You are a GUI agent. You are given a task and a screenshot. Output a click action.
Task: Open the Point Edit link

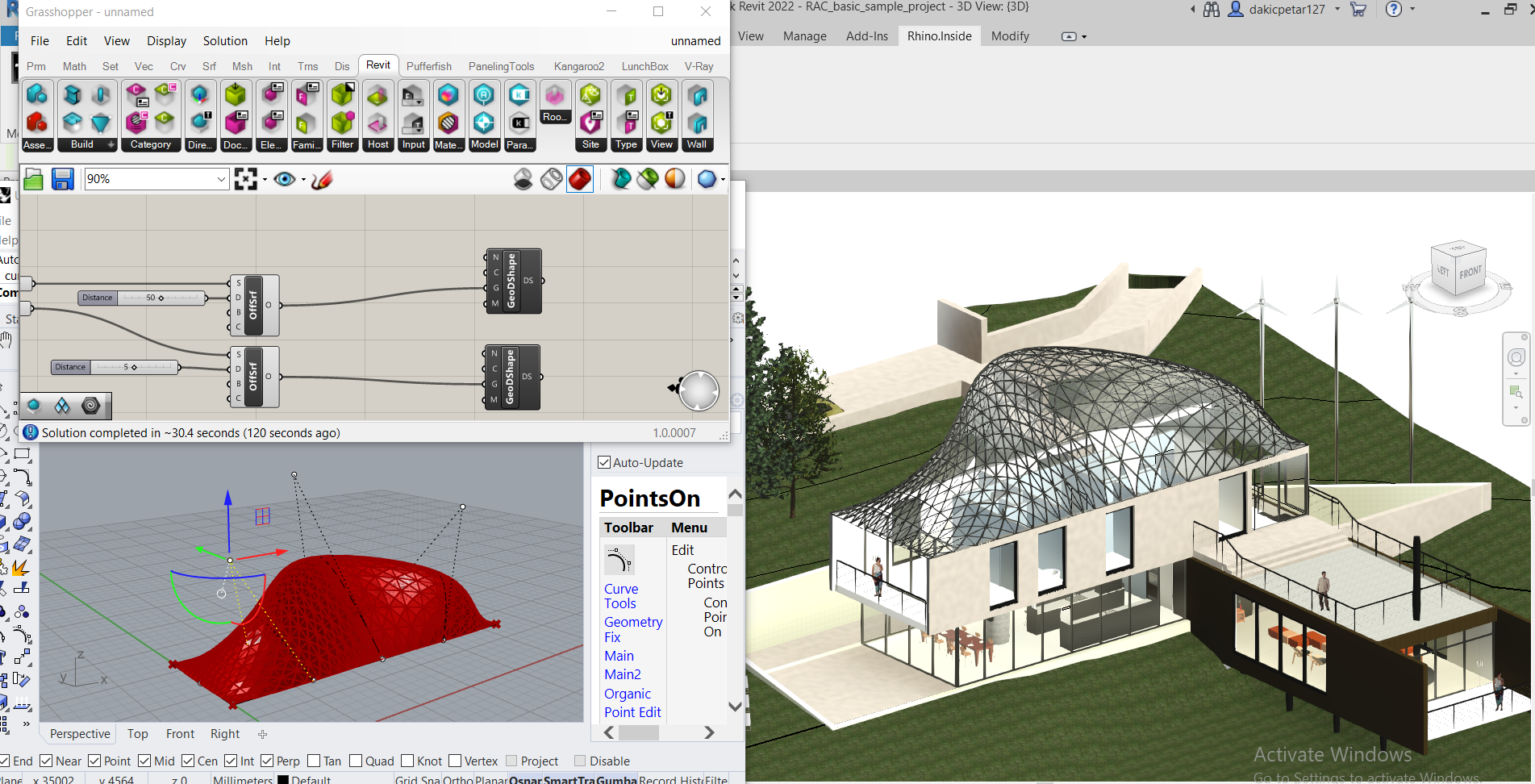click(632, 712)
